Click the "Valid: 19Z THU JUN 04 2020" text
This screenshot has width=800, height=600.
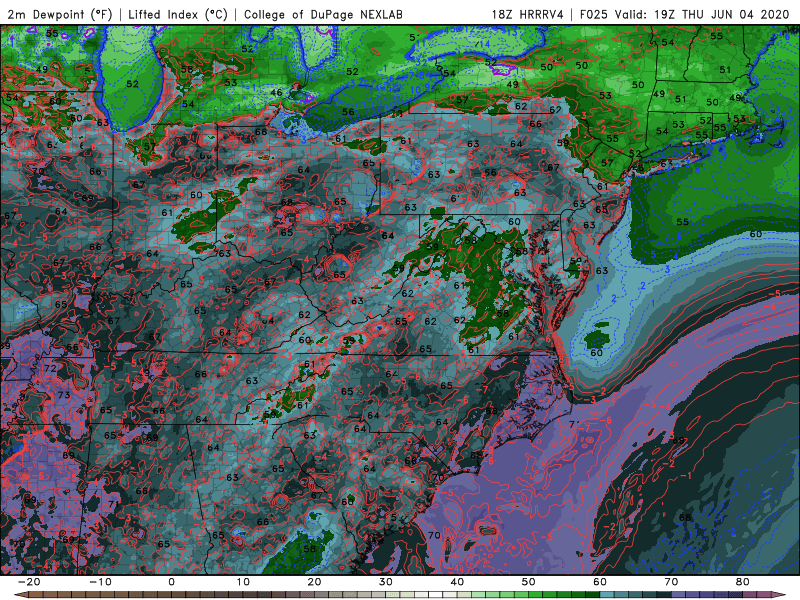[x=702, y=14]
